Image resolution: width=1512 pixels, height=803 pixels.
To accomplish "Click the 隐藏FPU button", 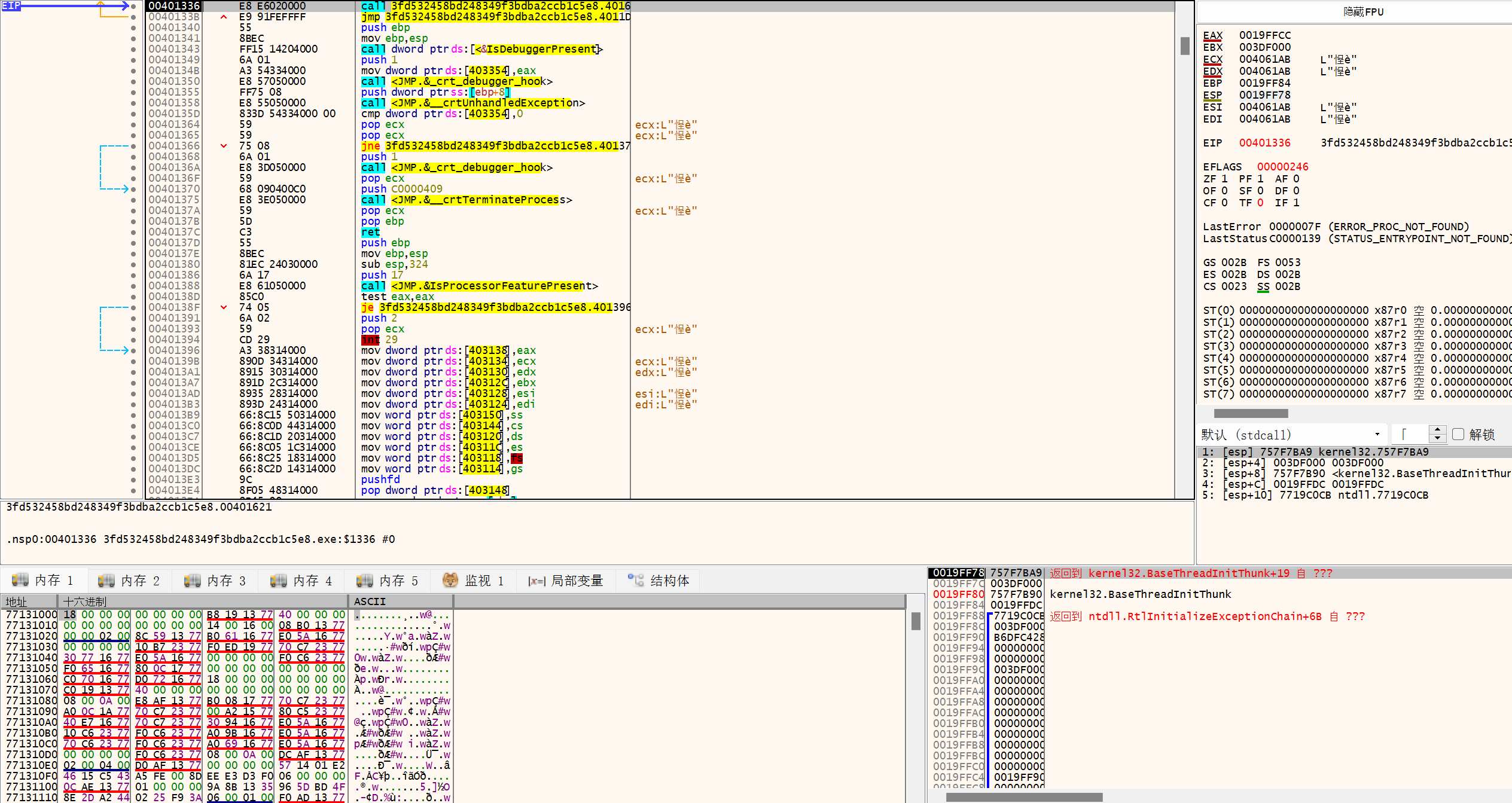I will (1362, 12).
